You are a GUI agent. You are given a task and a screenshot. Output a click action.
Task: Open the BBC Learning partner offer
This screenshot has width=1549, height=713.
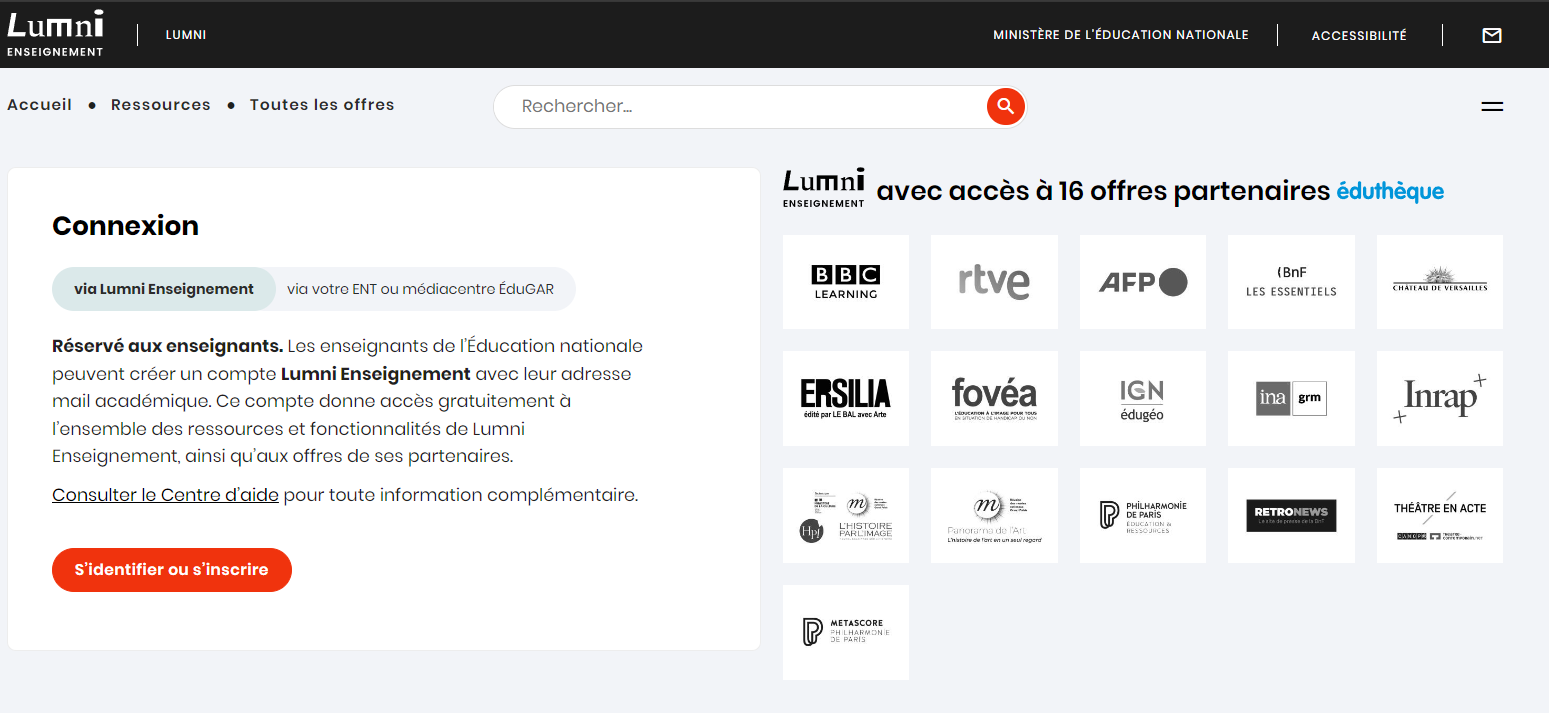845,281
